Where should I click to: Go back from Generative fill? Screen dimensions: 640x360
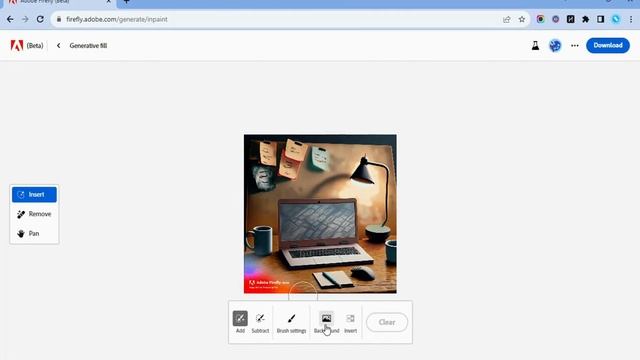pos(58,45)
